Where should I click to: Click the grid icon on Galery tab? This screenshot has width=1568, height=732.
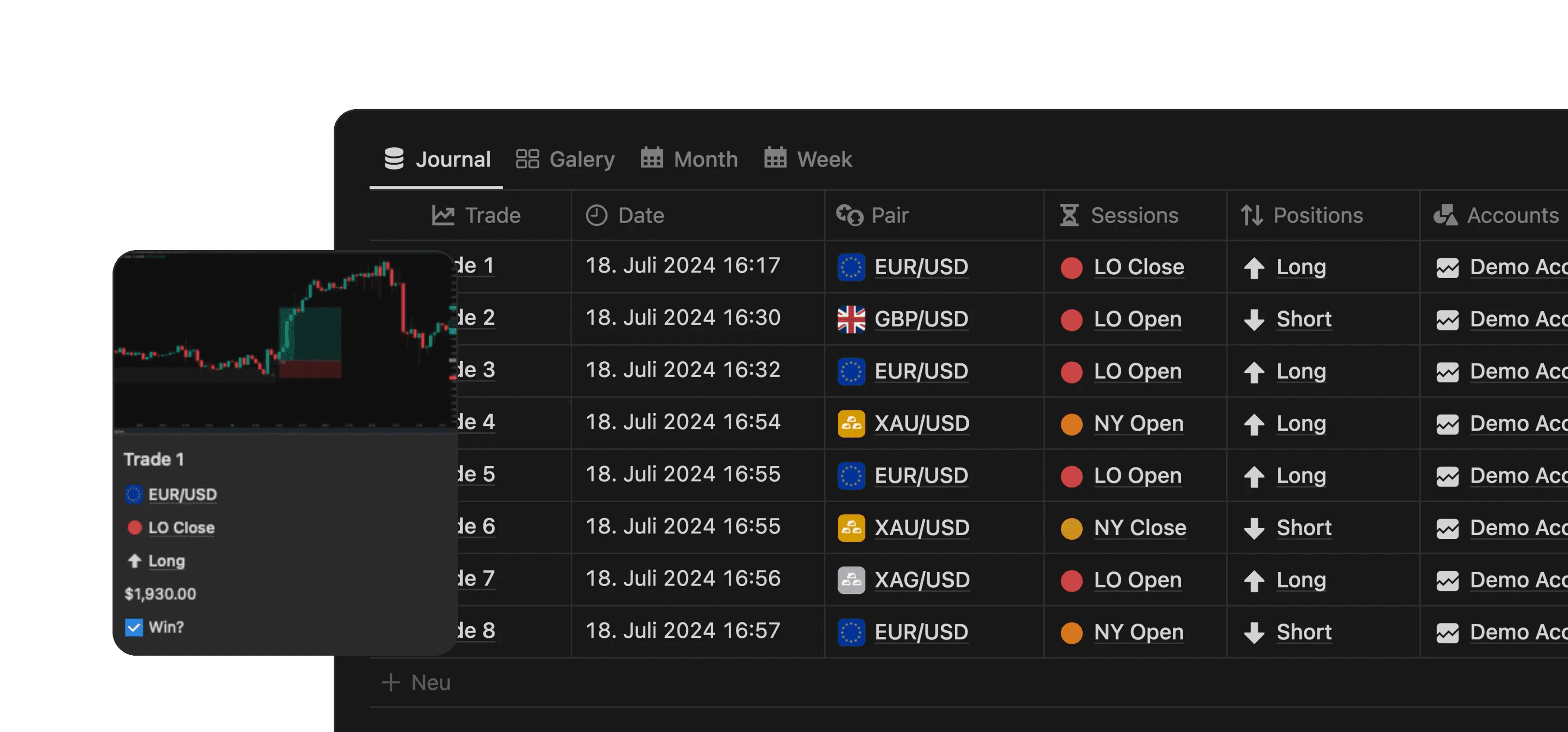pyautogui.click(x=527, y=159)
